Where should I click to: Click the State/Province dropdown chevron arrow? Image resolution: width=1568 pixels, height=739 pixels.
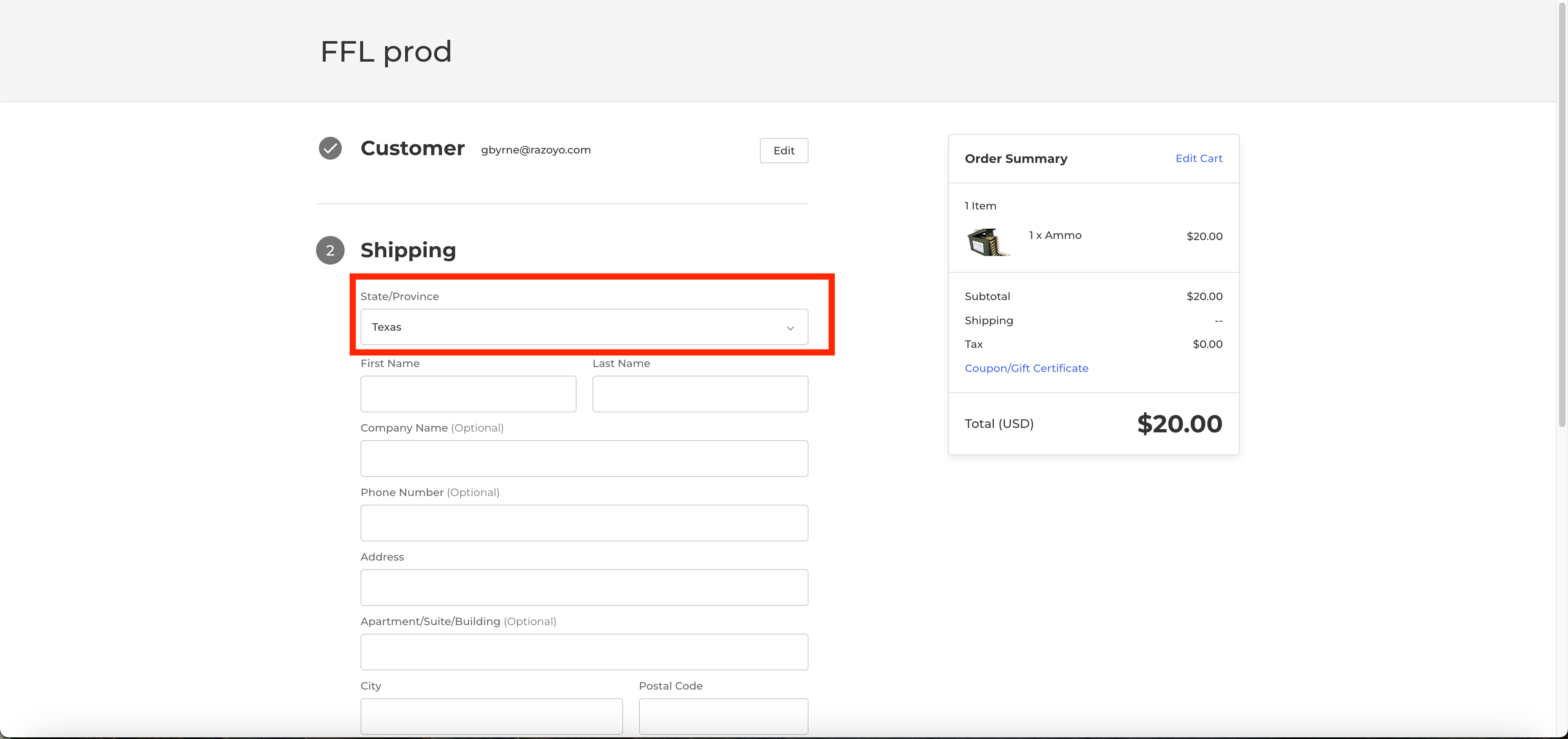(790, 328)
